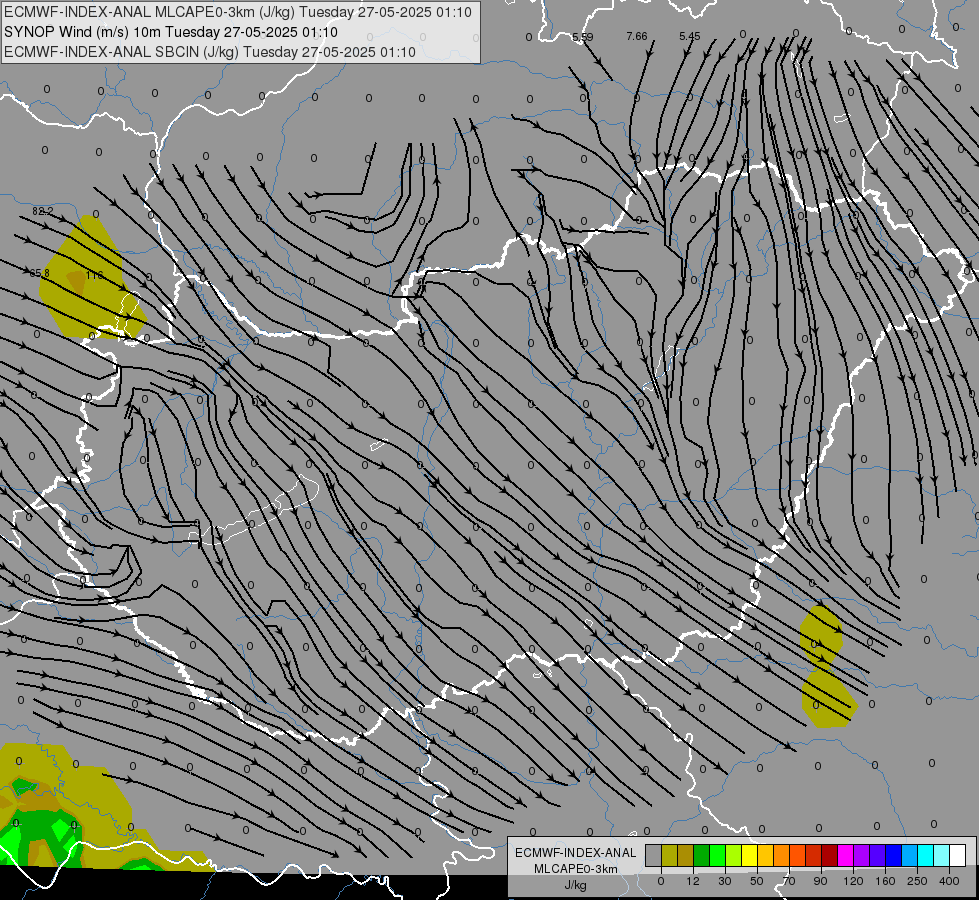Click the 7.66 wind value at top

pos(637,36)
